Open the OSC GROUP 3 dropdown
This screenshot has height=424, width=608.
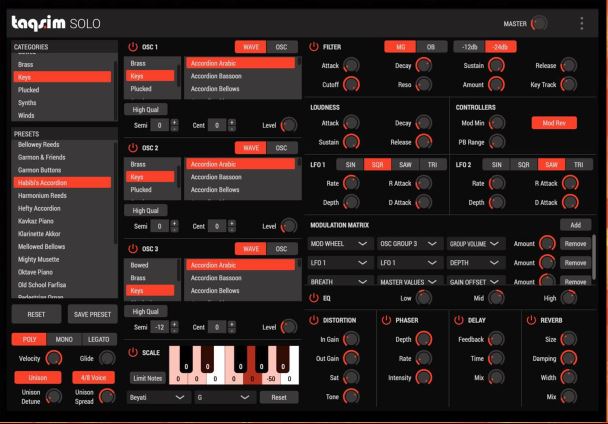point(409,244)
